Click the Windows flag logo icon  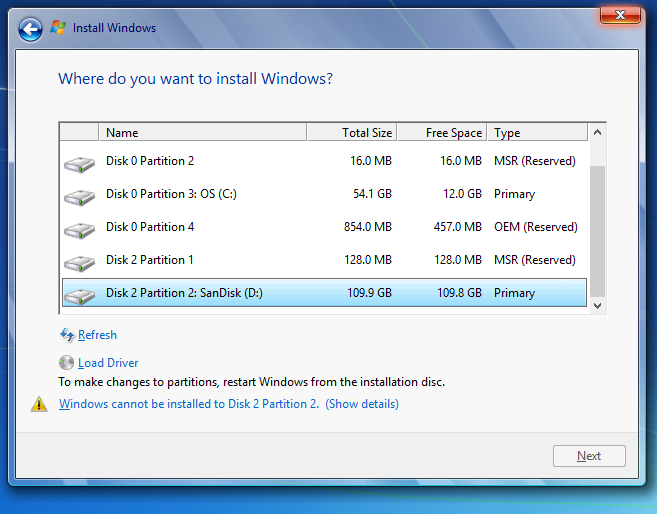click(58, 28)
